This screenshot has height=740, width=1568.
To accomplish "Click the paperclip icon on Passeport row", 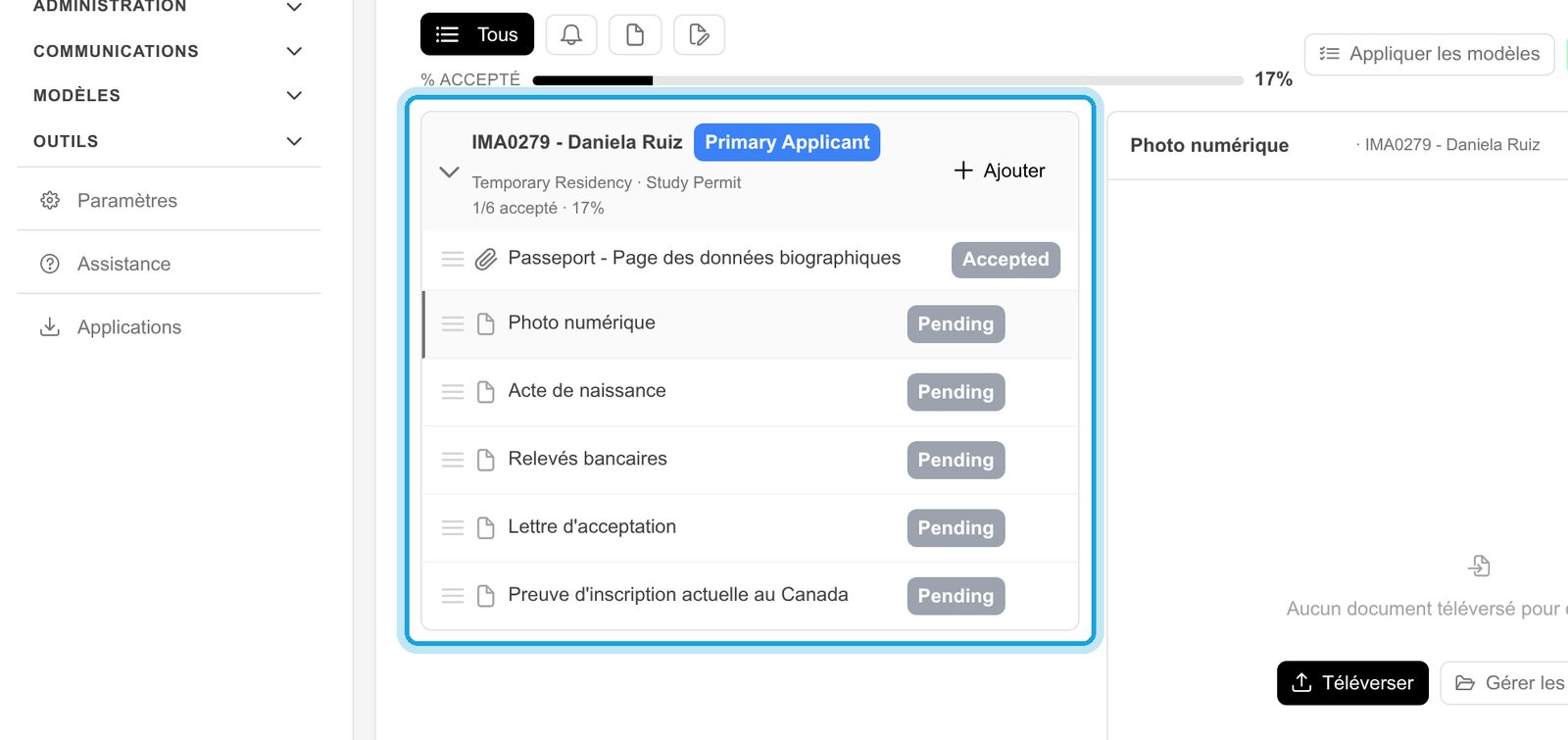I will pos(486,259).
